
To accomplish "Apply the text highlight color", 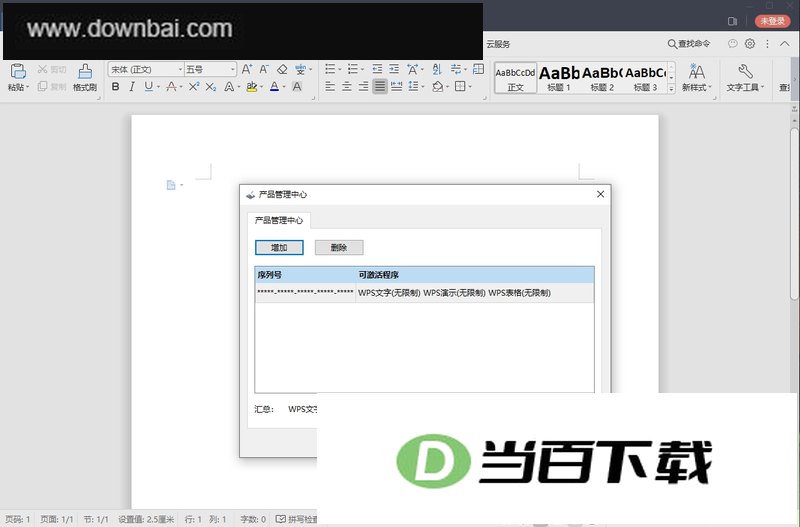I will tap(251, 87).
